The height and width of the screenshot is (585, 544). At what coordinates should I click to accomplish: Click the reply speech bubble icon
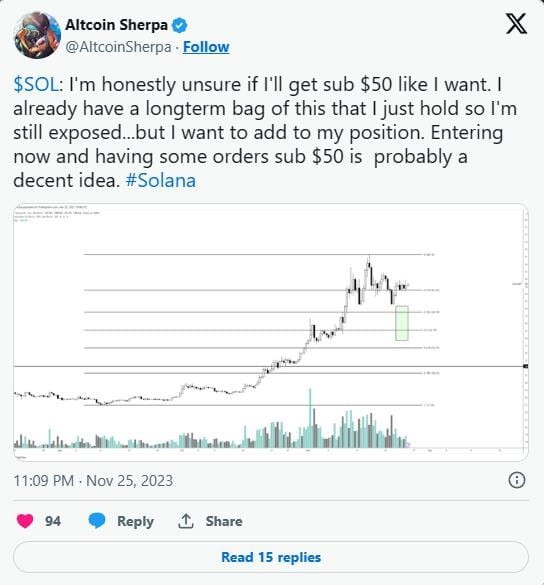tap(97, 520)
